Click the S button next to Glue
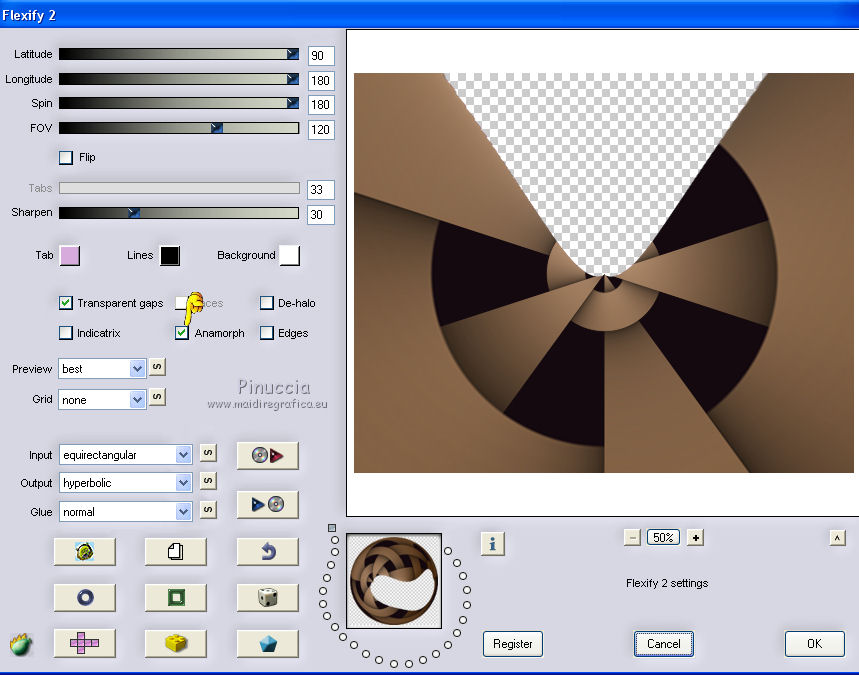 click(208, 510)
